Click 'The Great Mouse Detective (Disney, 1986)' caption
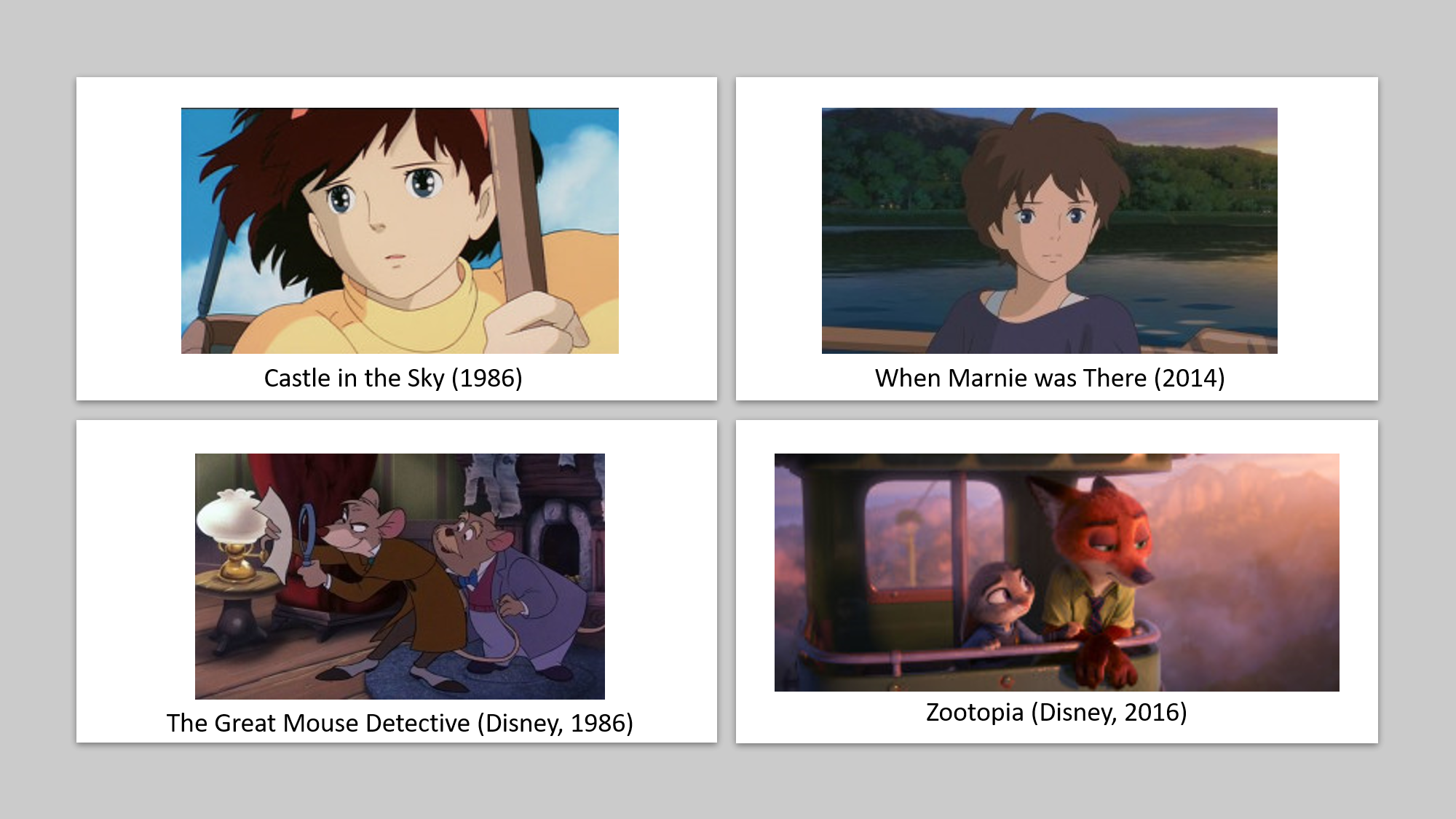1456x819 pixels. coord(400,723)
